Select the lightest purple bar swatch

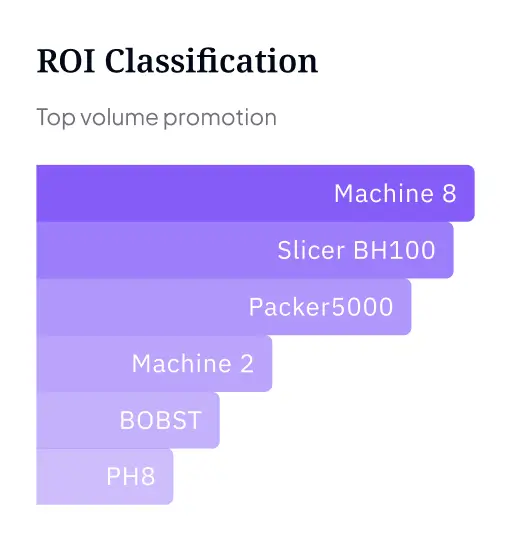click(x=105, y=477)
